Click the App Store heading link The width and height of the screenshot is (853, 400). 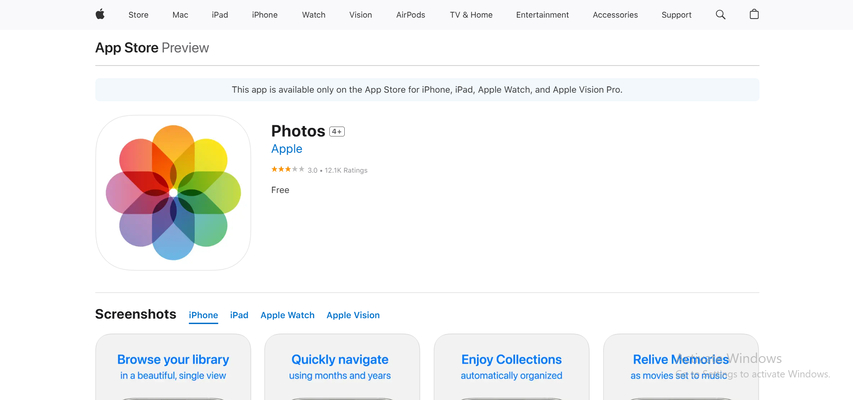click(127, 48)
